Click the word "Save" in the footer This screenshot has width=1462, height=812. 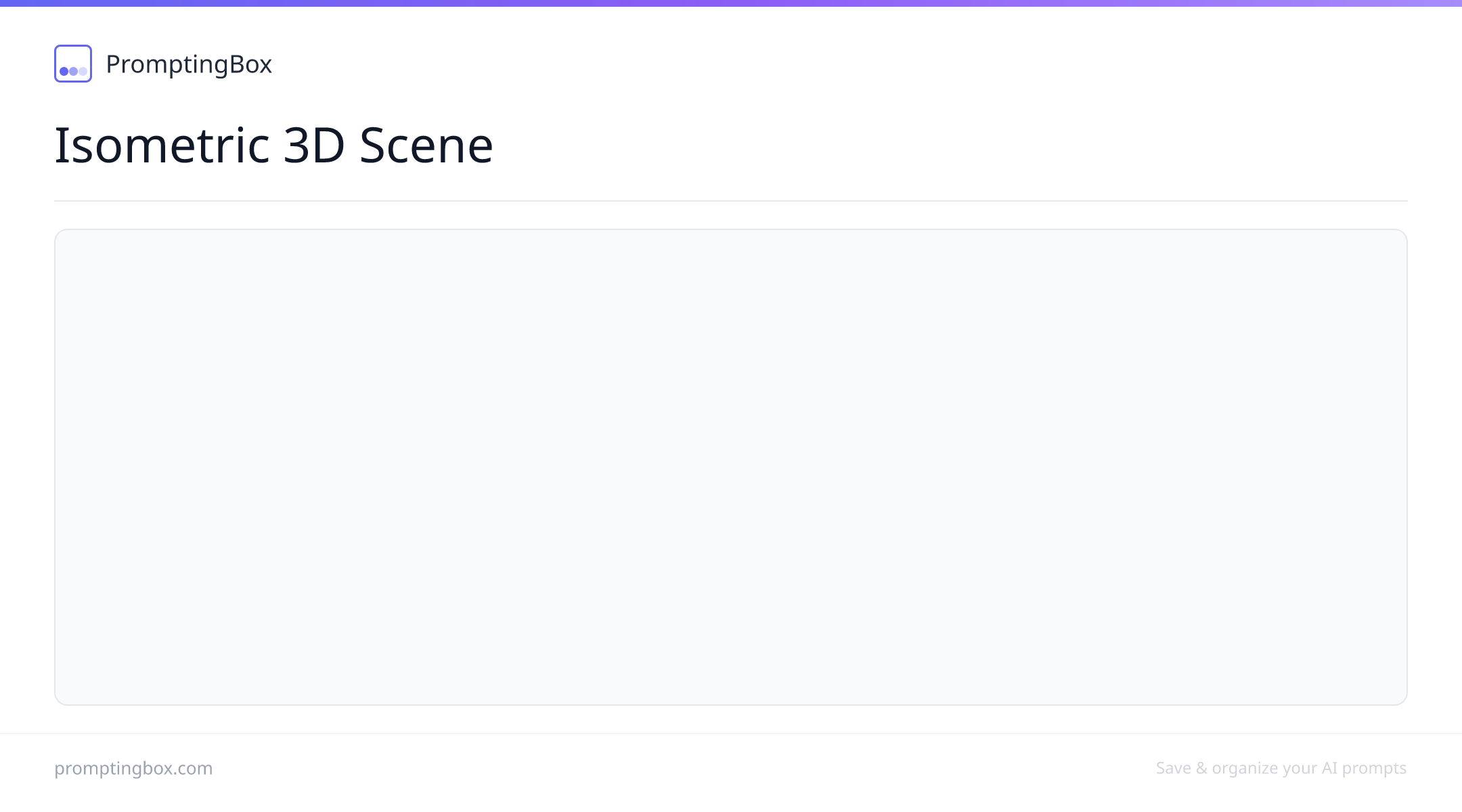coord(1174,768)
